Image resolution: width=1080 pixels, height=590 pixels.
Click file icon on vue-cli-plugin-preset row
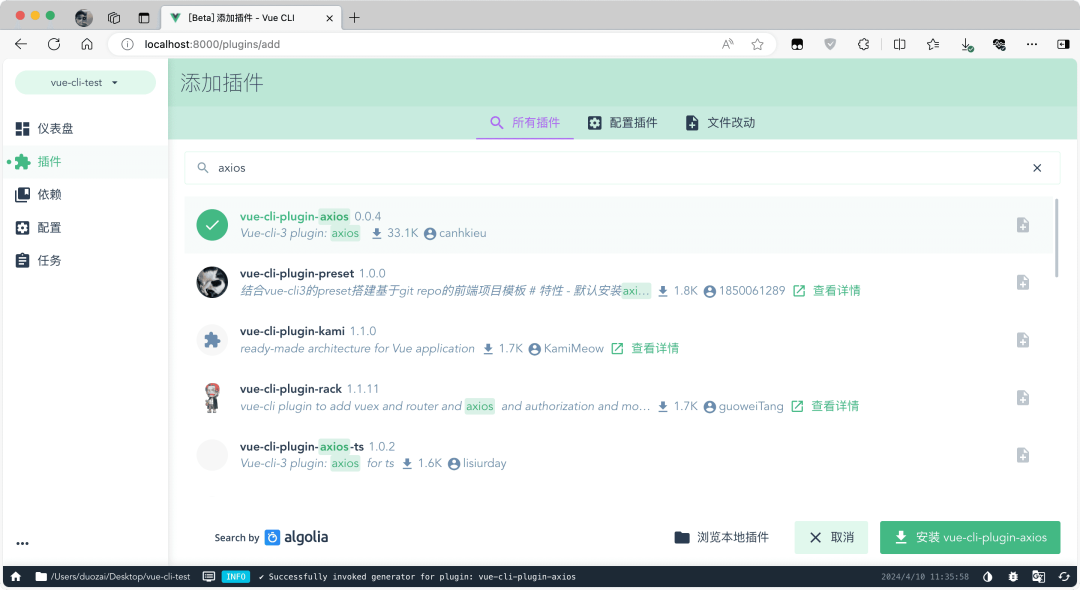click(x=1023, y=282)
